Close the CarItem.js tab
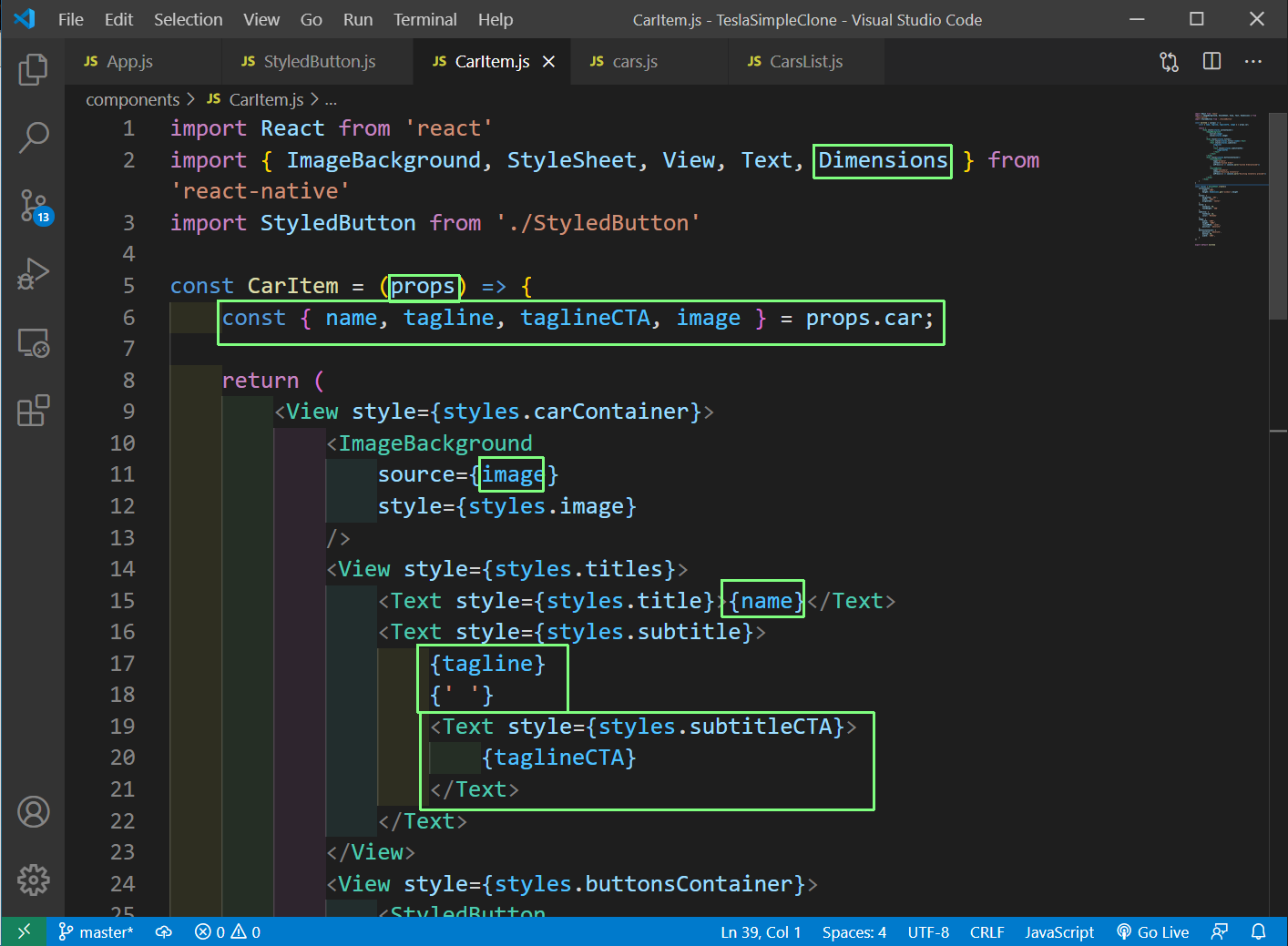The height and width of the screenshot is (946, 1288). [548, 61]
